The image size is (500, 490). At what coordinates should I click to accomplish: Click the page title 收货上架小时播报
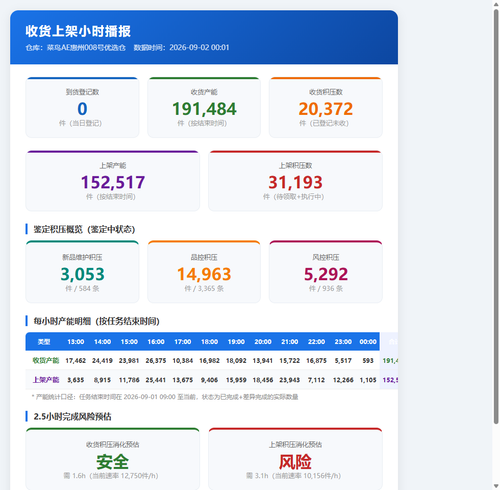click(x=78, y=31)
